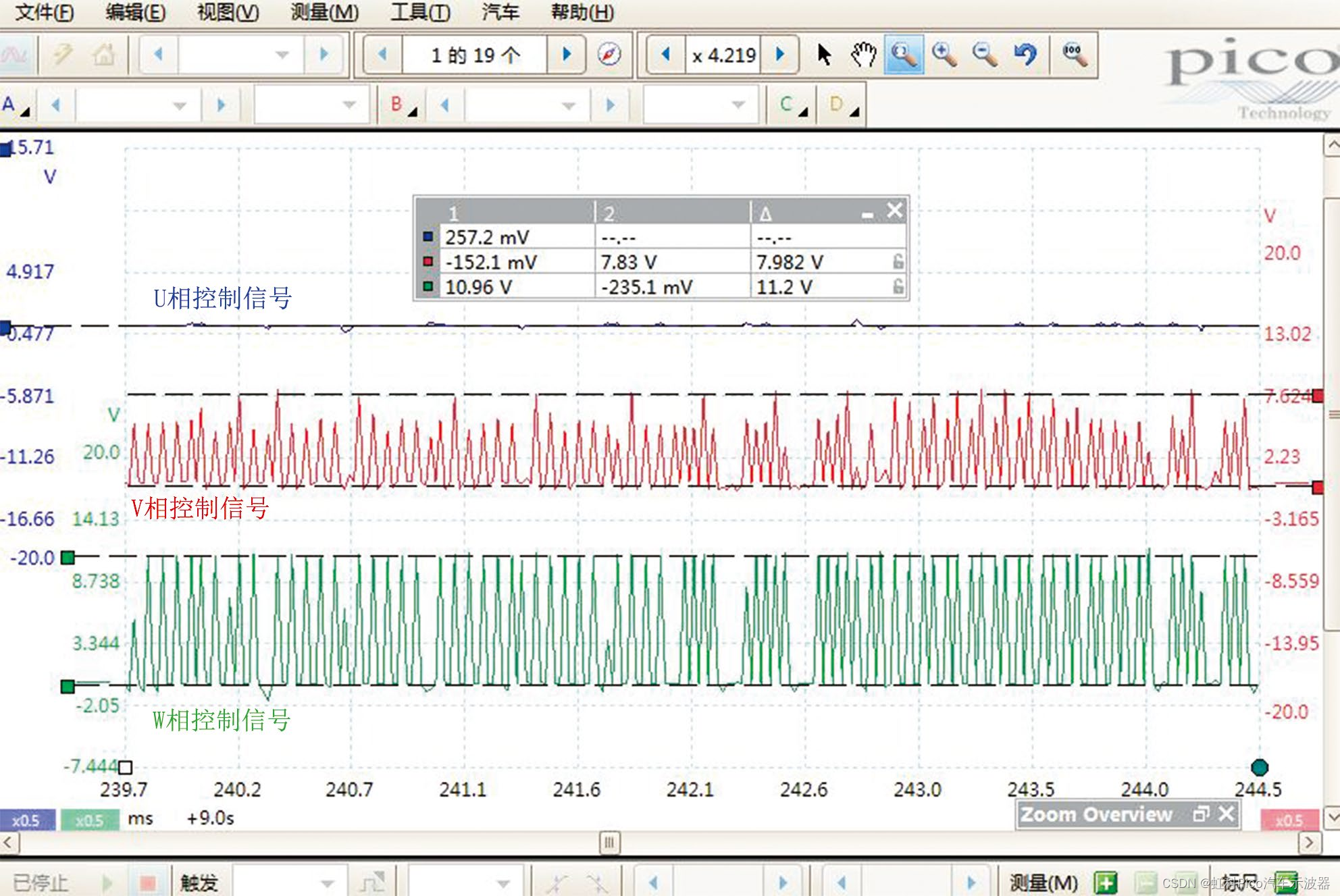Select the arrow pointer tool

pyautogui.click(x=823, y=55)
